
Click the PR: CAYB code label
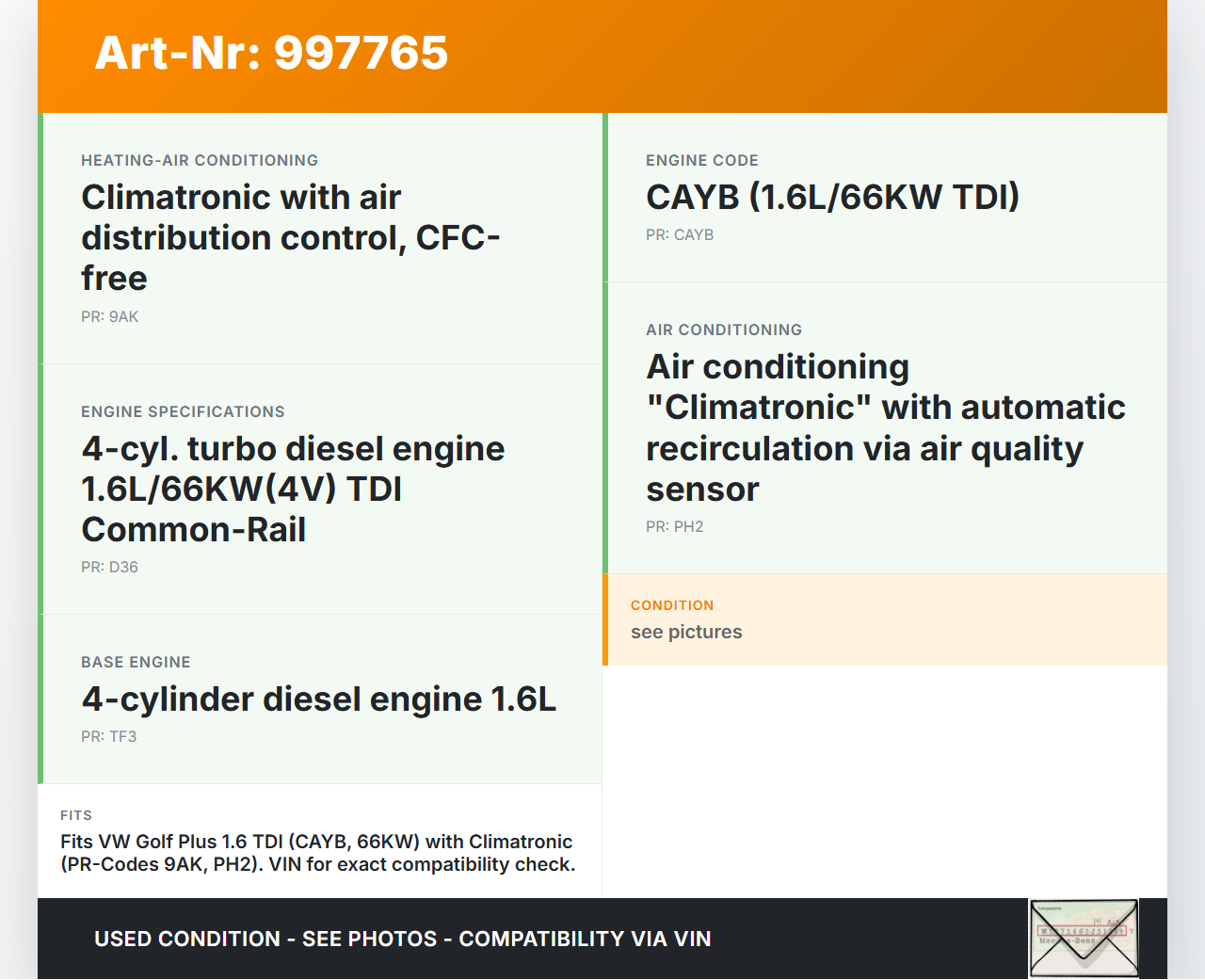coord(679,235)
